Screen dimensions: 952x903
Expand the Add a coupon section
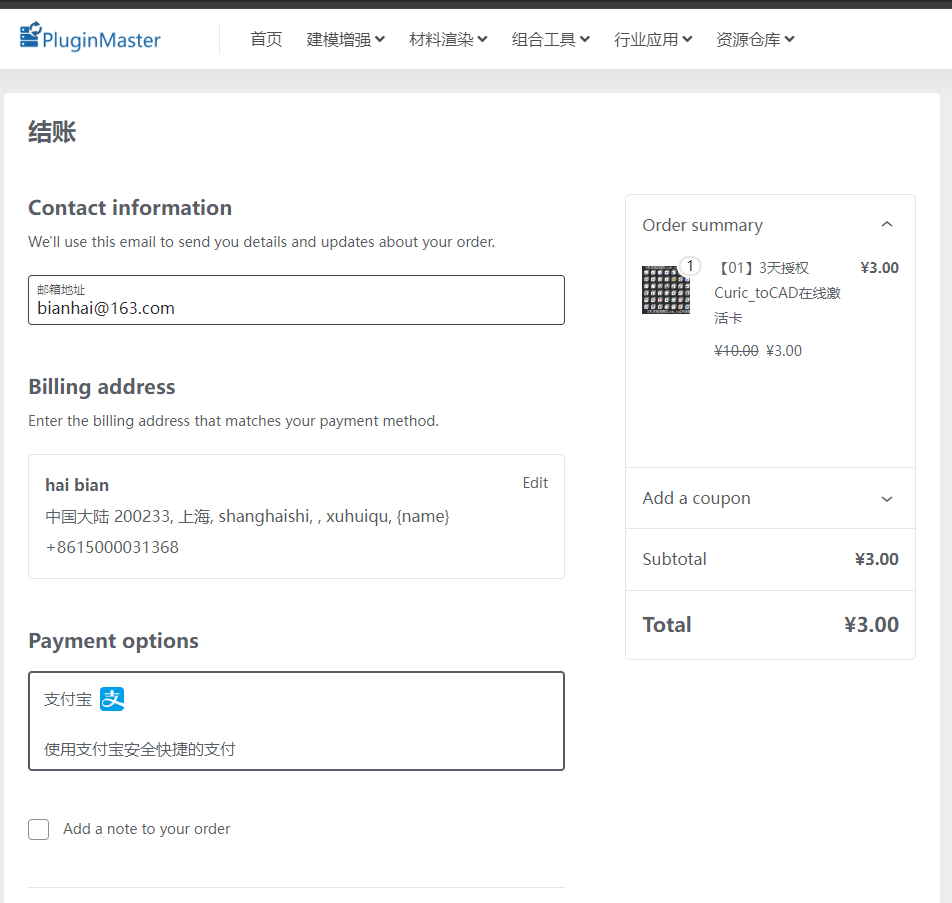[x=886, y=499]
